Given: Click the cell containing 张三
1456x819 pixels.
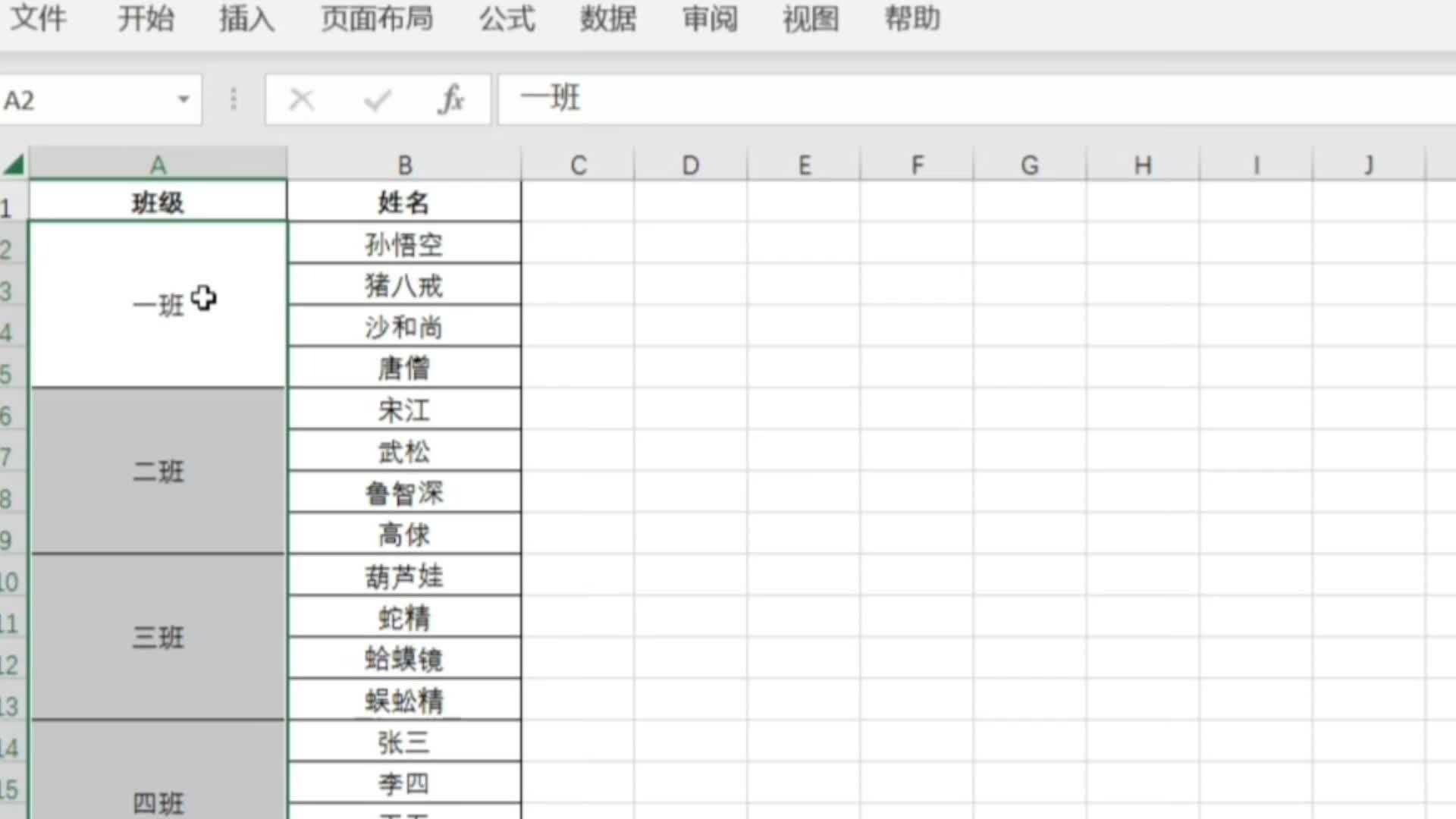Looking at the screenshot, I should pos(404,742).
